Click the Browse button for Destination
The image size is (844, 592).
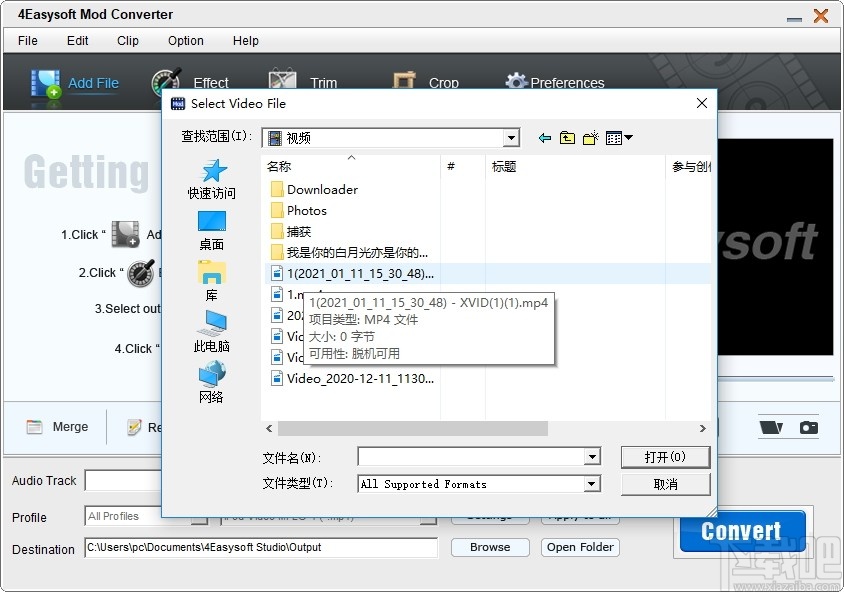pos(489,547)
